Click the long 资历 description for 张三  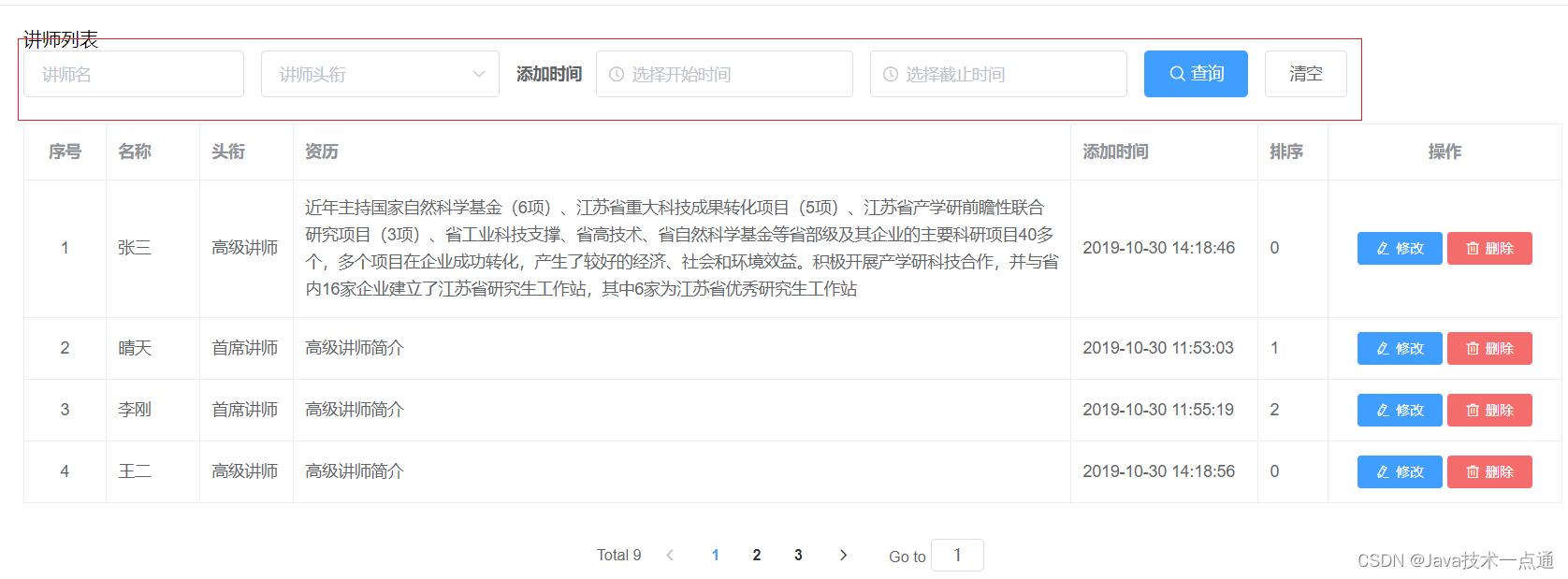[x=682, y=248]
